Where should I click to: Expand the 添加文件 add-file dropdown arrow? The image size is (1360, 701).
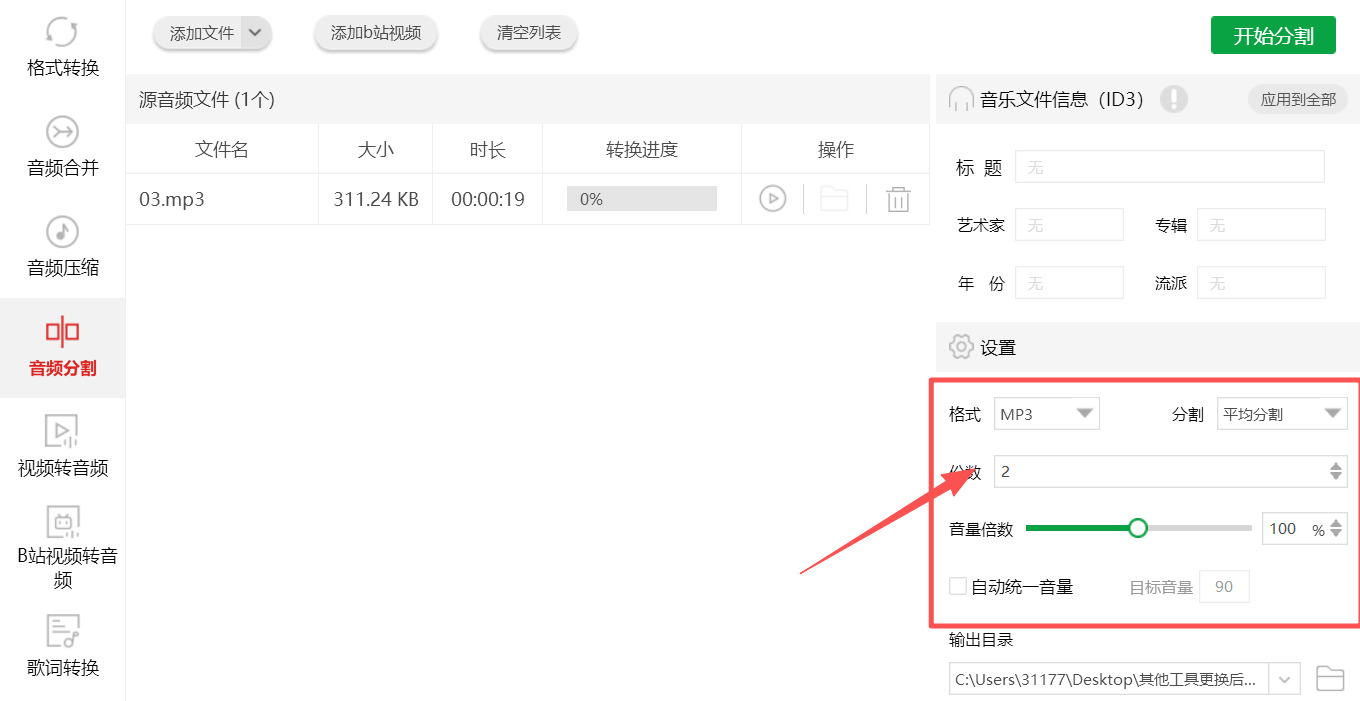[x=256, y=33]
